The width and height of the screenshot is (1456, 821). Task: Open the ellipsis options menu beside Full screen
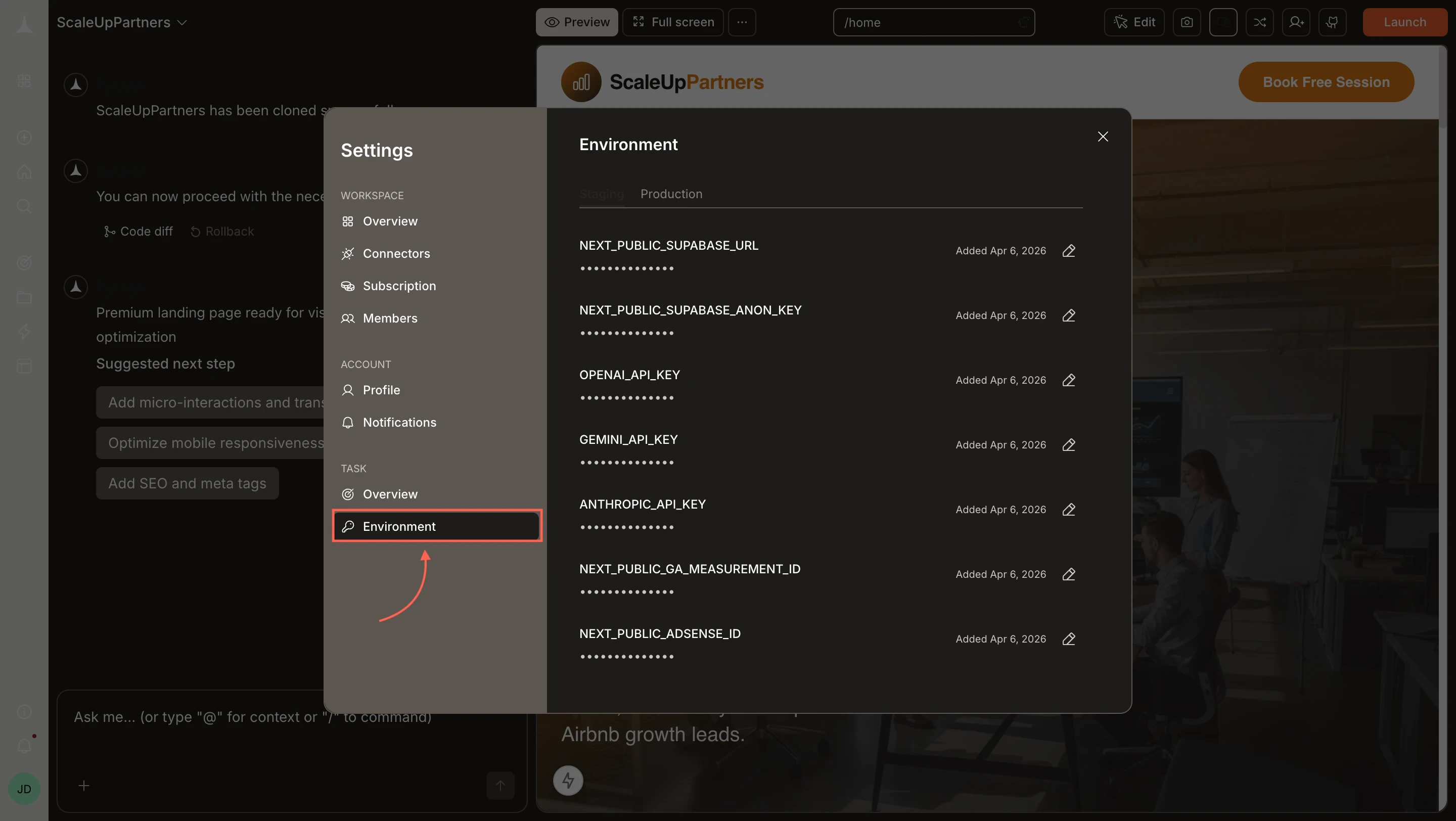click(742, 22)
